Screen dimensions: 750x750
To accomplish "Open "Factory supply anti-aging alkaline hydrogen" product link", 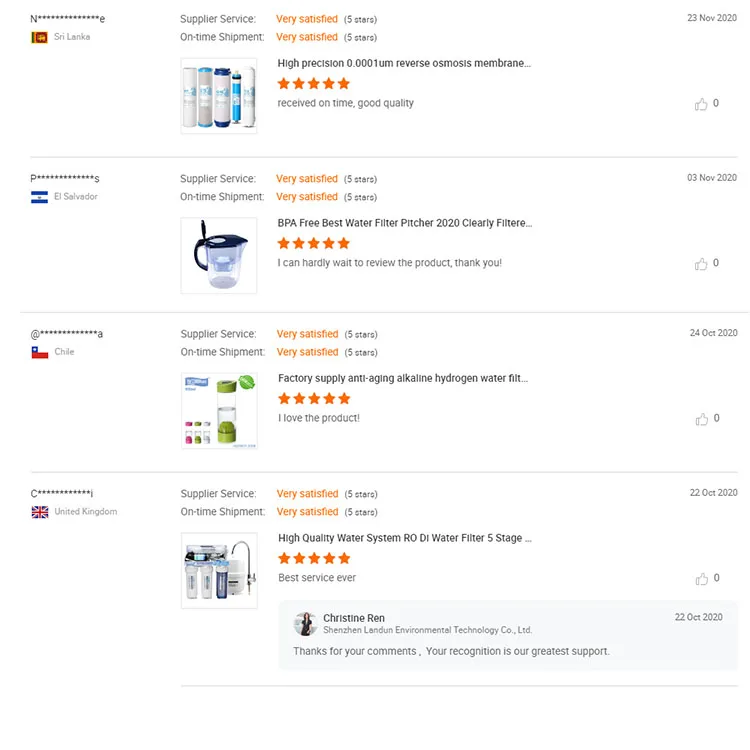I will [x=402, y=379].
